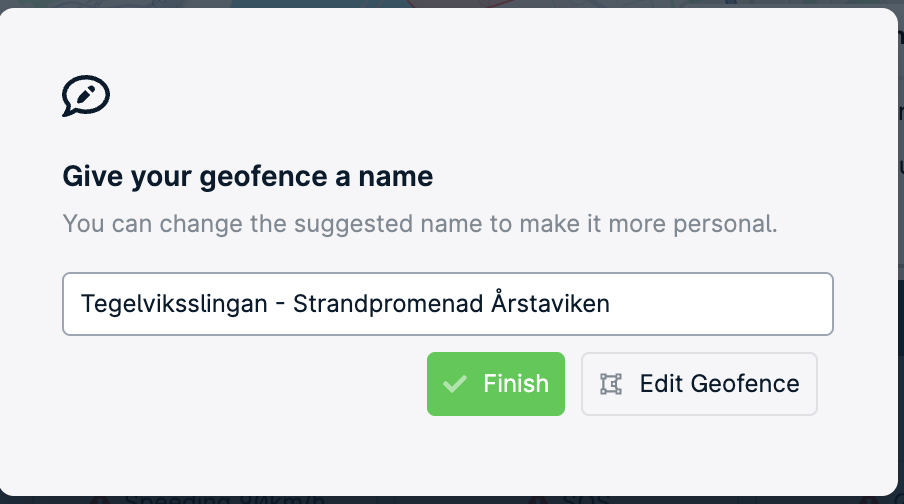
Task: Click the partially hidden SOS alert text
Action: [x=586, y=499]
